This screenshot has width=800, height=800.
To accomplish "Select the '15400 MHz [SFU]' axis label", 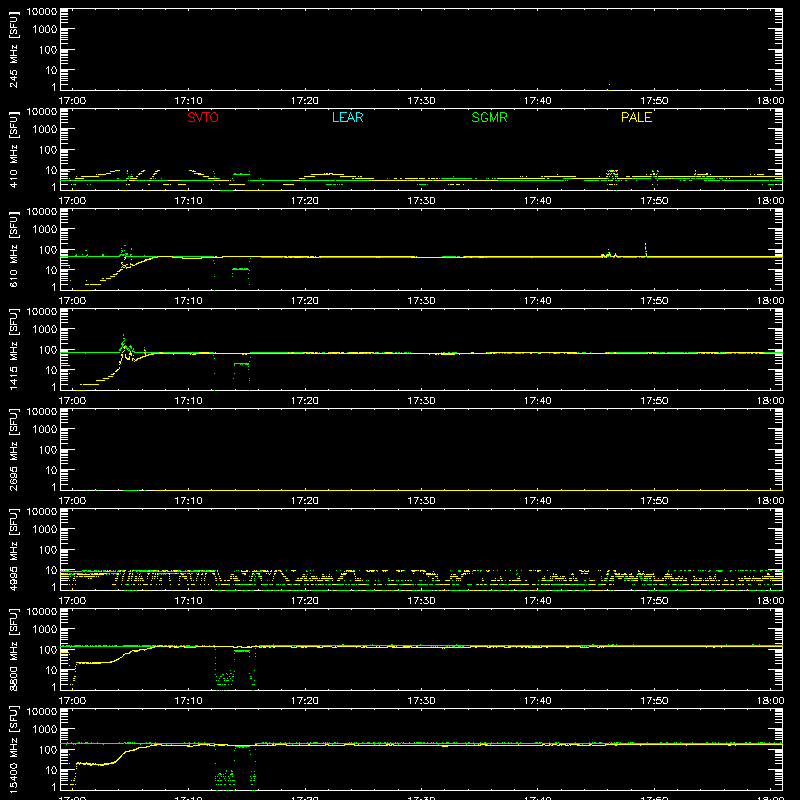I will tap(13, 749).
